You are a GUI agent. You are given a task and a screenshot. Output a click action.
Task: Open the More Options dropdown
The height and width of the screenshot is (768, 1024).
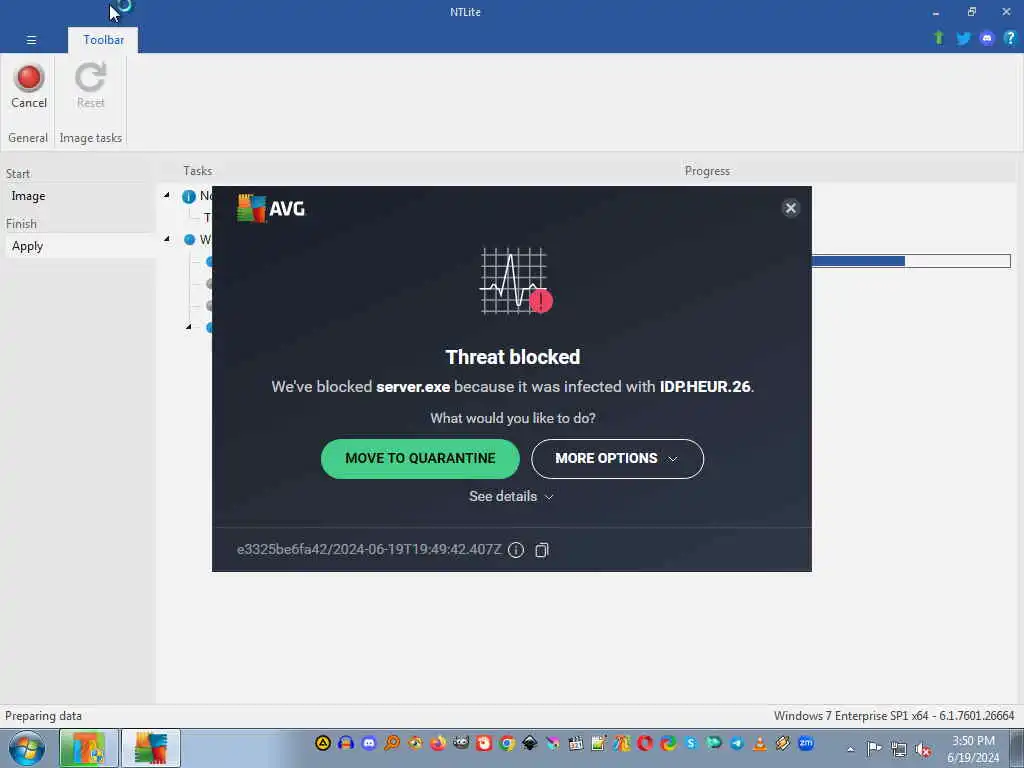pos(617,458)
